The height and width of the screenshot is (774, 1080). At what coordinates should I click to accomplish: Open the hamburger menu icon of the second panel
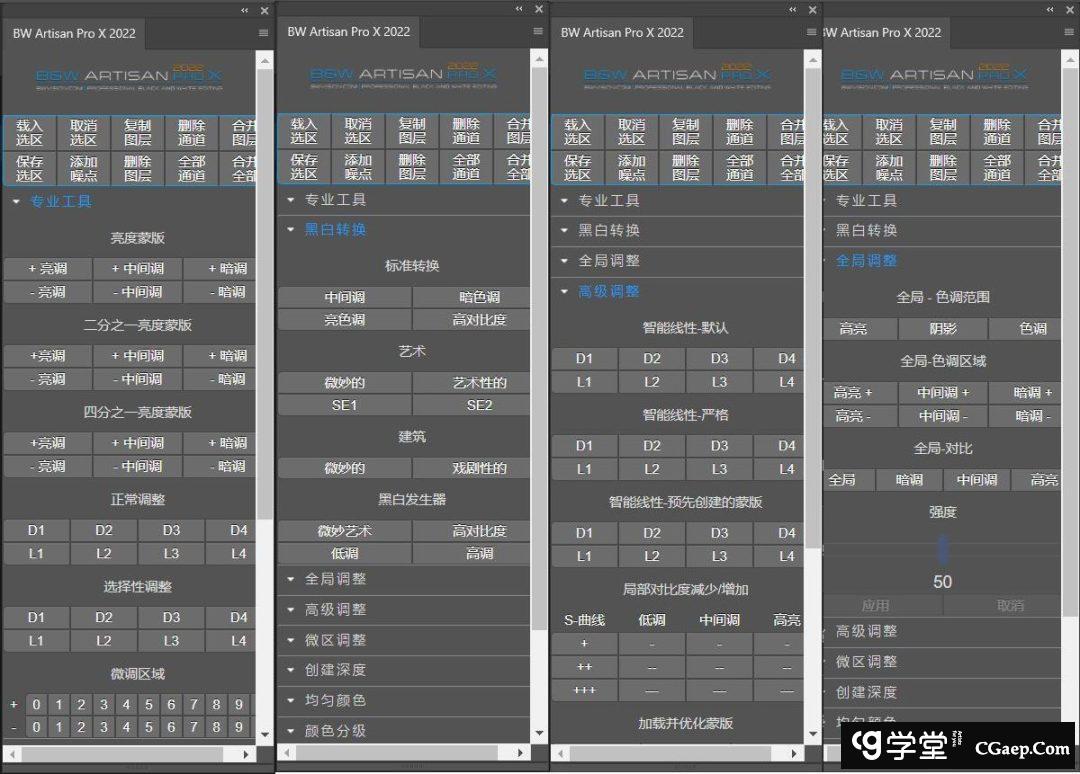click(538, 33)
